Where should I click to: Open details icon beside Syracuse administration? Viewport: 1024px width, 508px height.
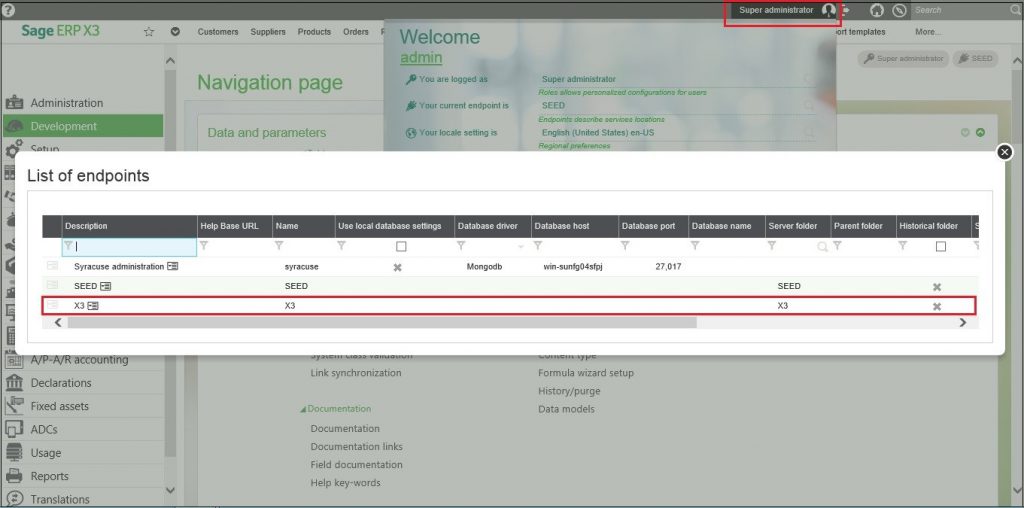click(x=172, y=266)
